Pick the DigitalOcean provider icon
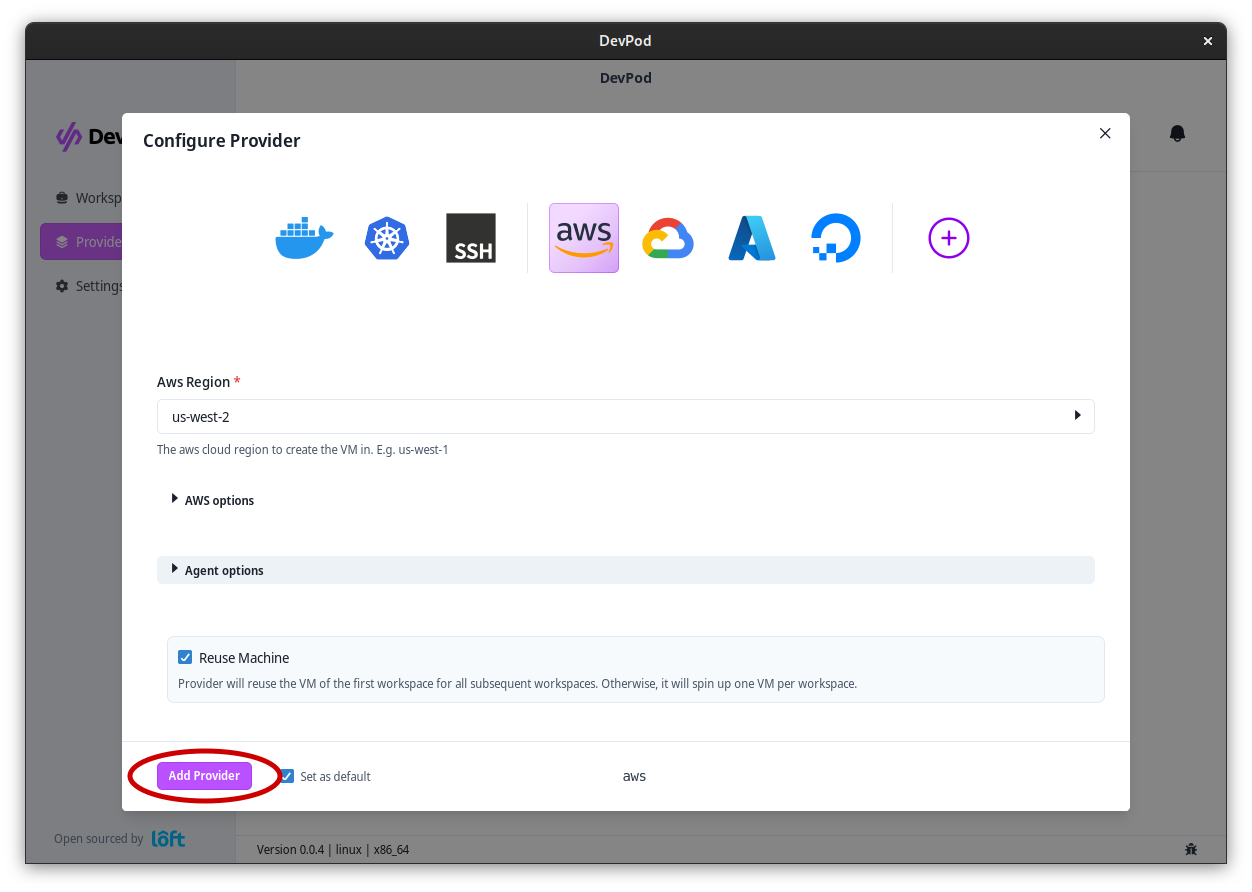 (x=835, y=238)
